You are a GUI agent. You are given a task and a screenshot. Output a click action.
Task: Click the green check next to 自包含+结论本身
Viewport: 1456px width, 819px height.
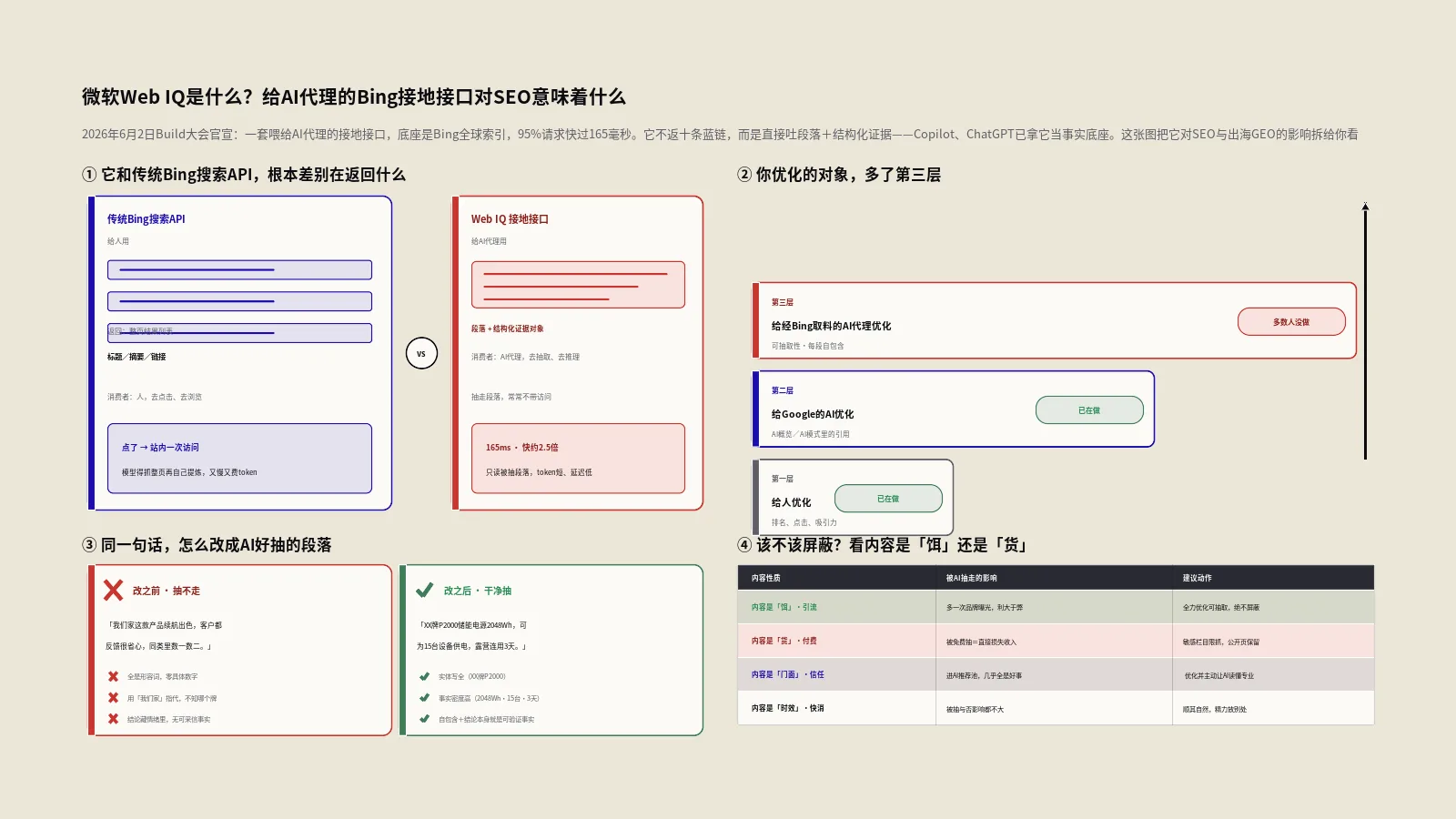pyautogui.click(x=424, y=719)
